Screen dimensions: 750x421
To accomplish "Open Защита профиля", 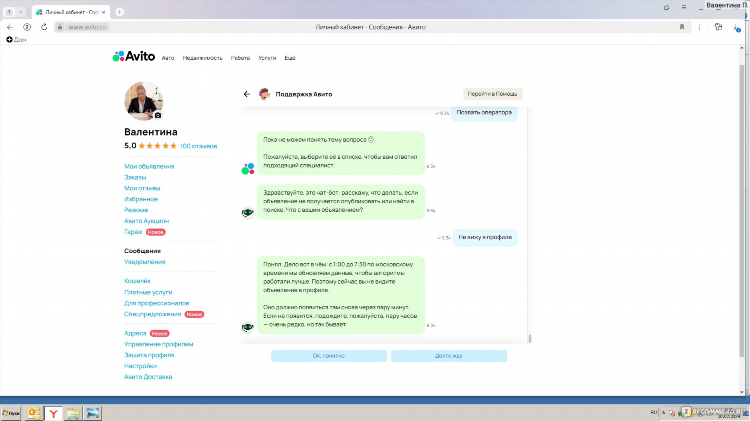I will 149,355.
